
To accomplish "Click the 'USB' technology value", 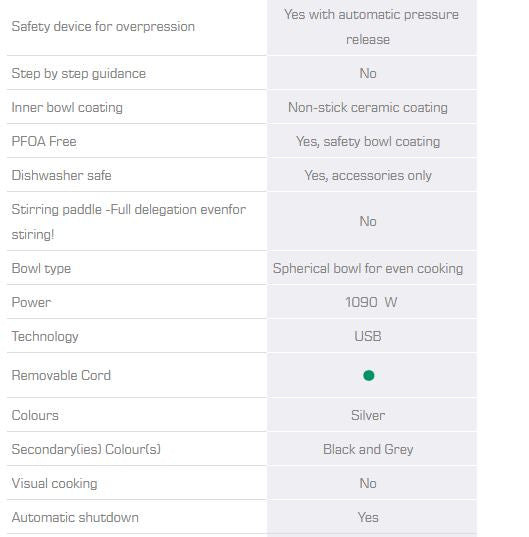I will 368,336.
